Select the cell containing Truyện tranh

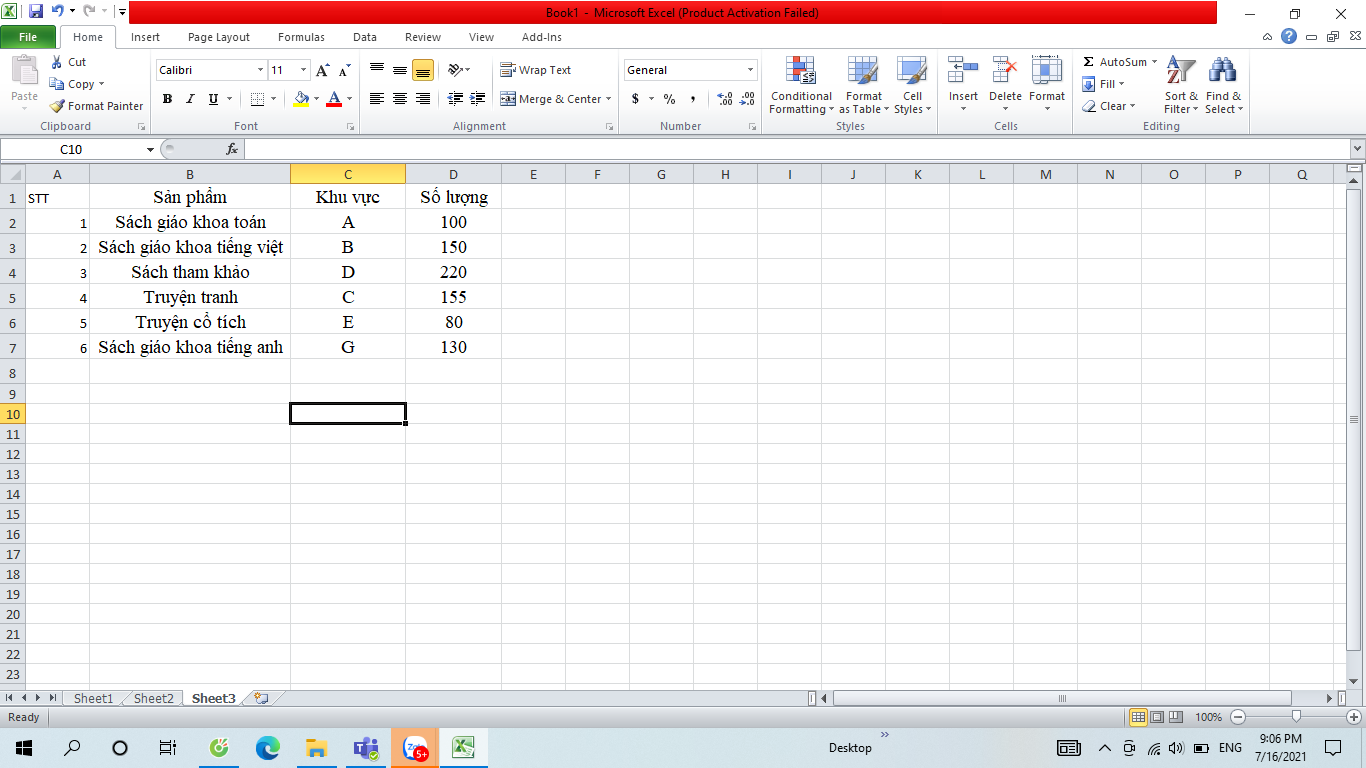(190, 297)
